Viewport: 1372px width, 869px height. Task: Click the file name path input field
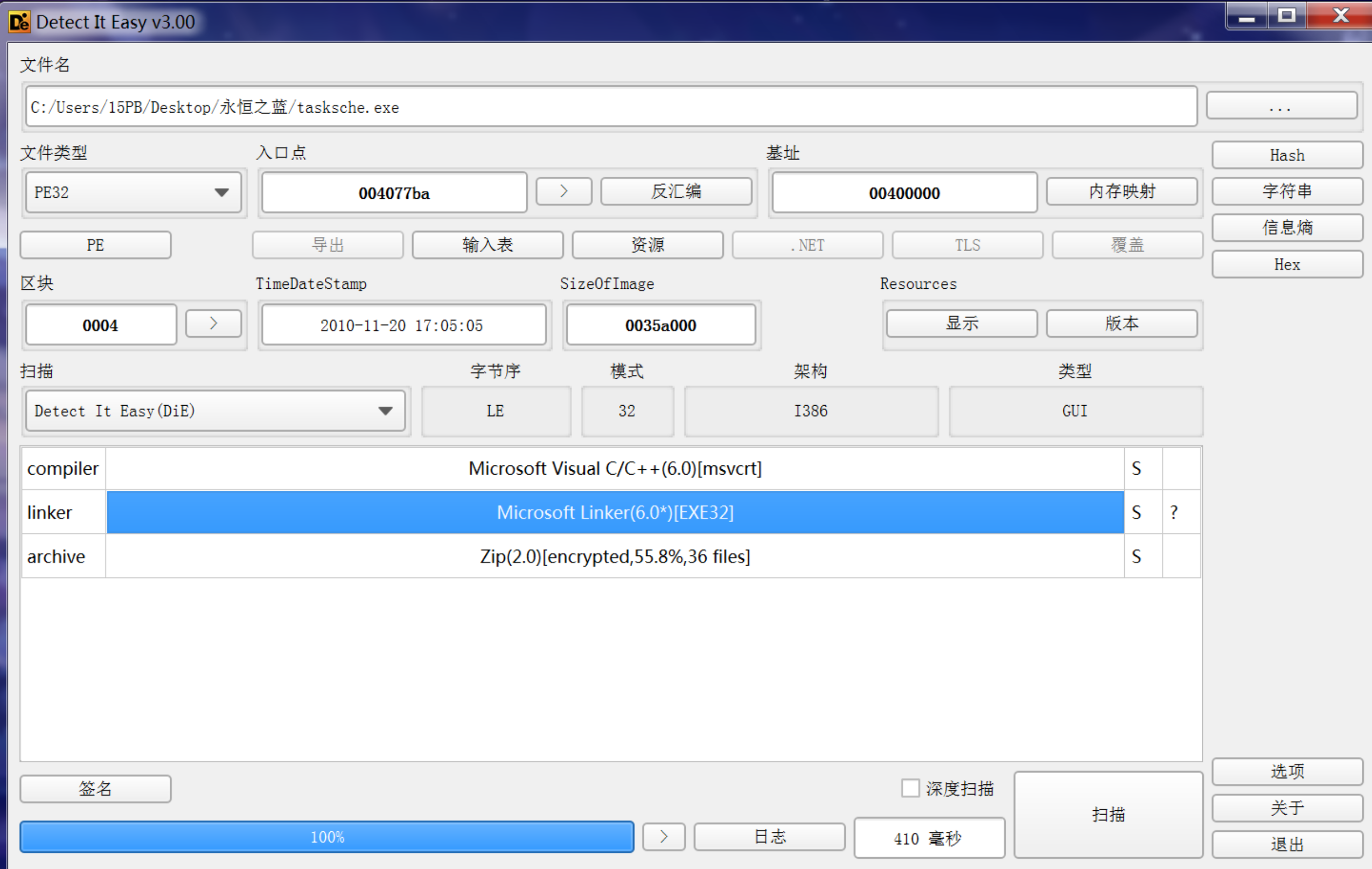tap(610, 107)
